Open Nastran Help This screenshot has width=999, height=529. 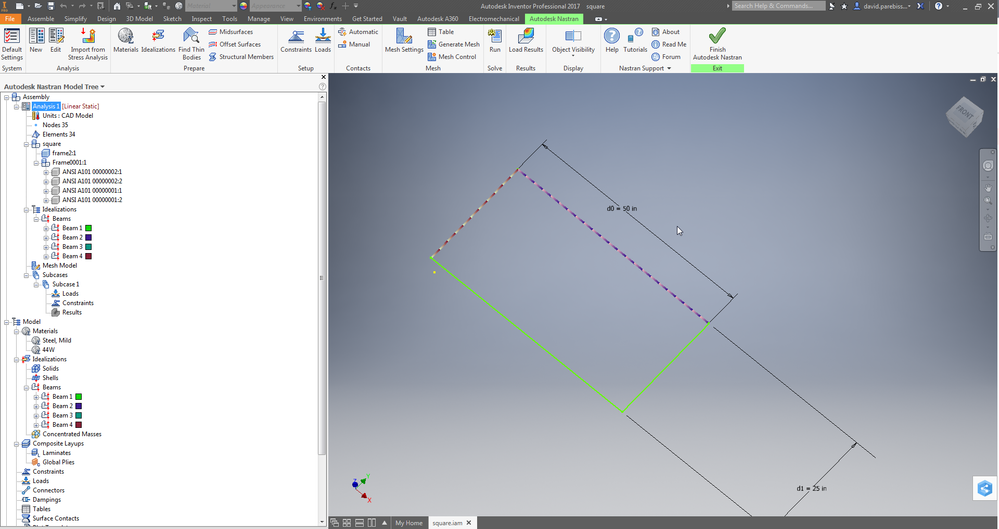coord(612,41)
